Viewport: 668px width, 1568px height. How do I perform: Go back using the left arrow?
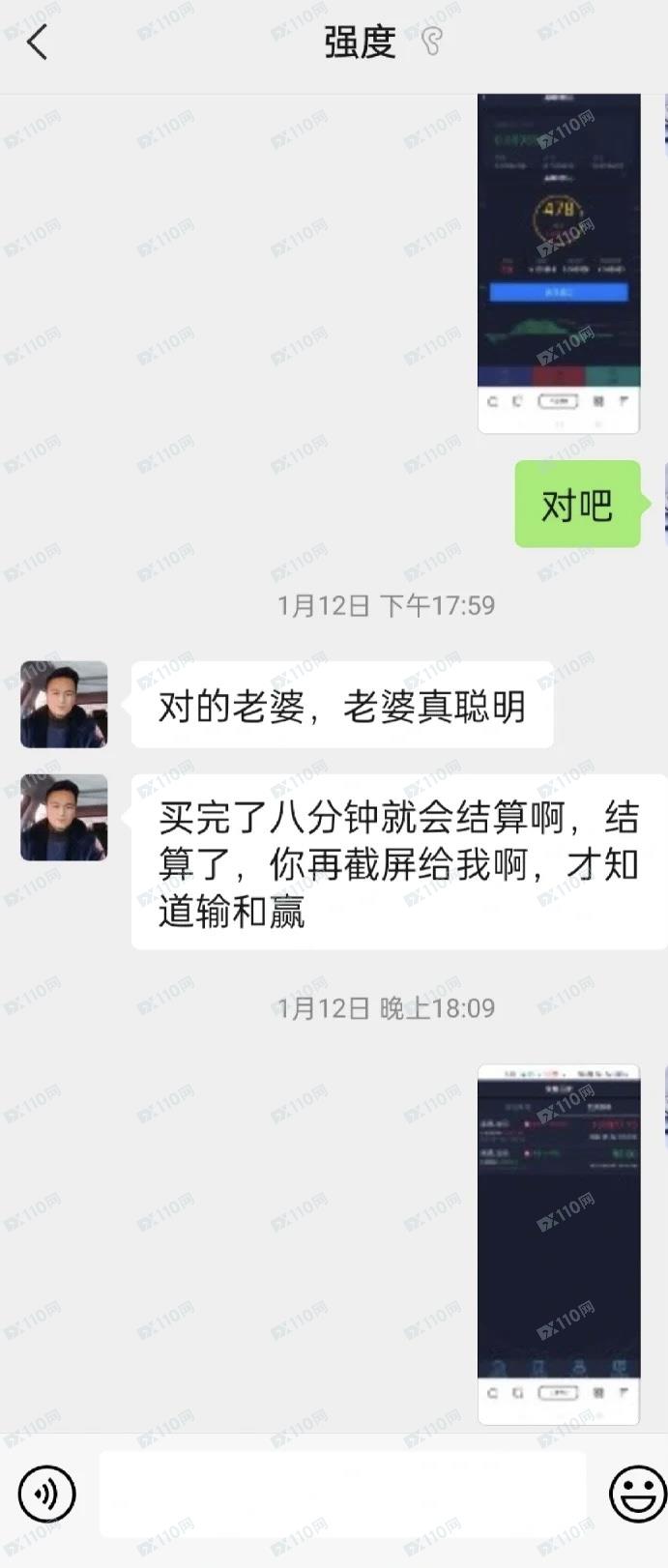(x=38, y=43)
